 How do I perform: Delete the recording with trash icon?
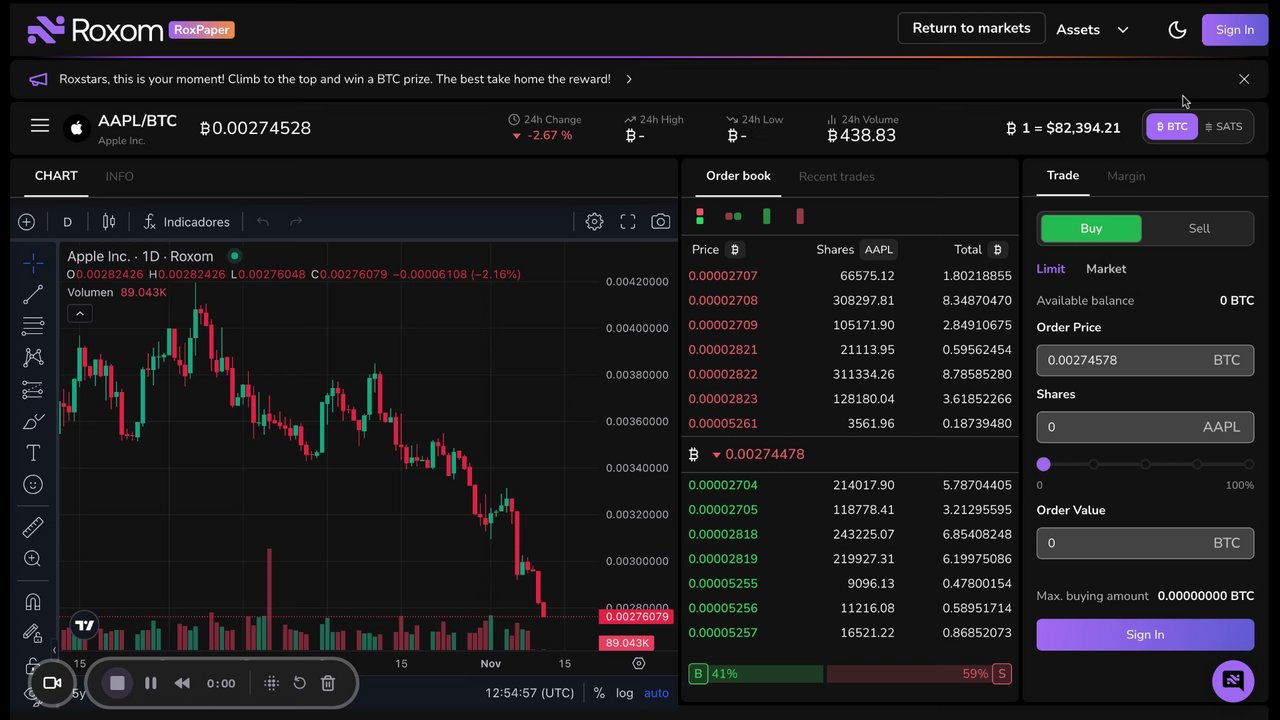[328, 683]
